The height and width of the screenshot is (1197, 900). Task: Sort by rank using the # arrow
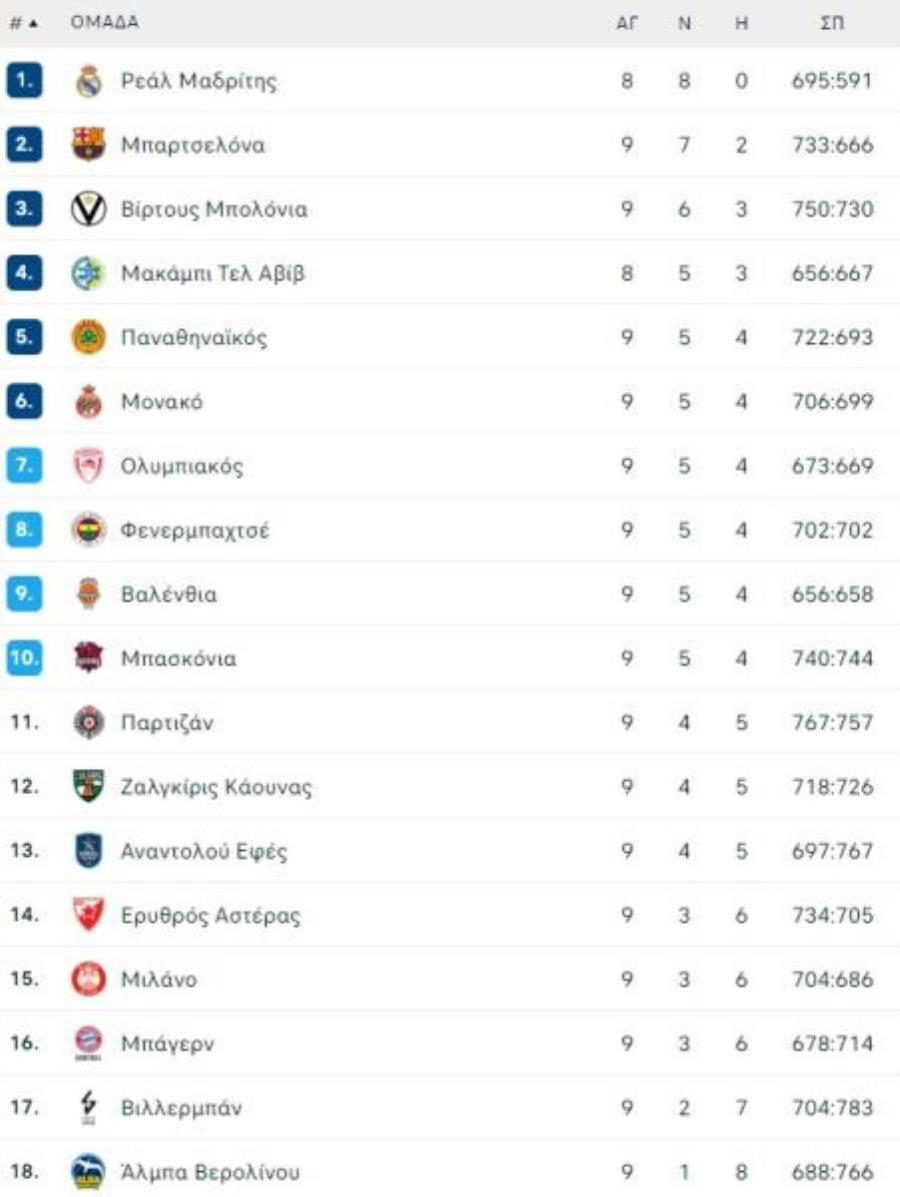coord(24,23)
